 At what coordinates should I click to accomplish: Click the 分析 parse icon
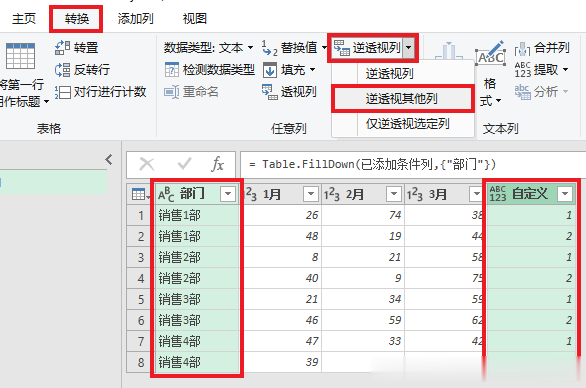(522, 92)
